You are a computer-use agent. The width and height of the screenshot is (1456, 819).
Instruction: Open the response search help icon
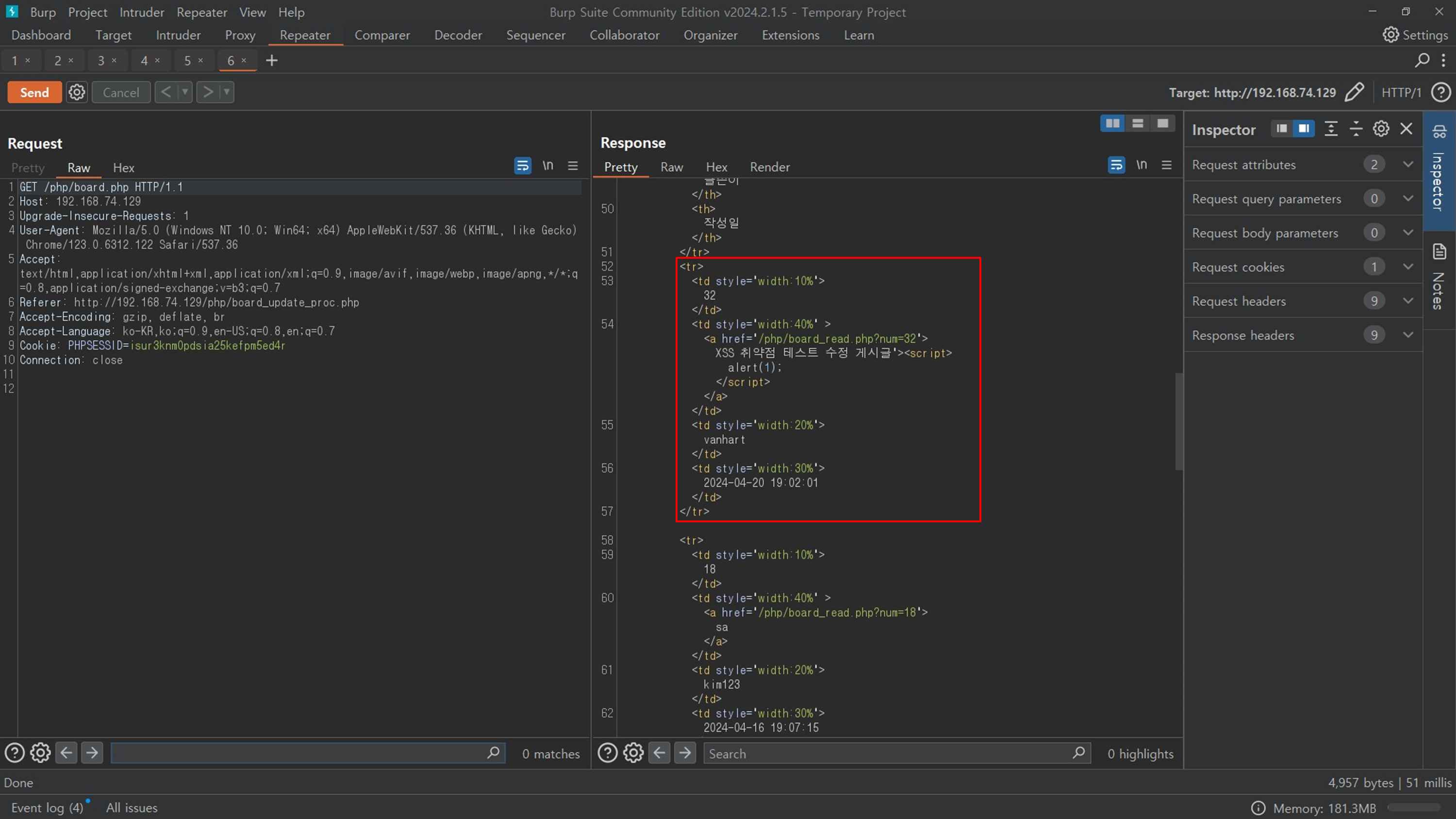[608, 753]
